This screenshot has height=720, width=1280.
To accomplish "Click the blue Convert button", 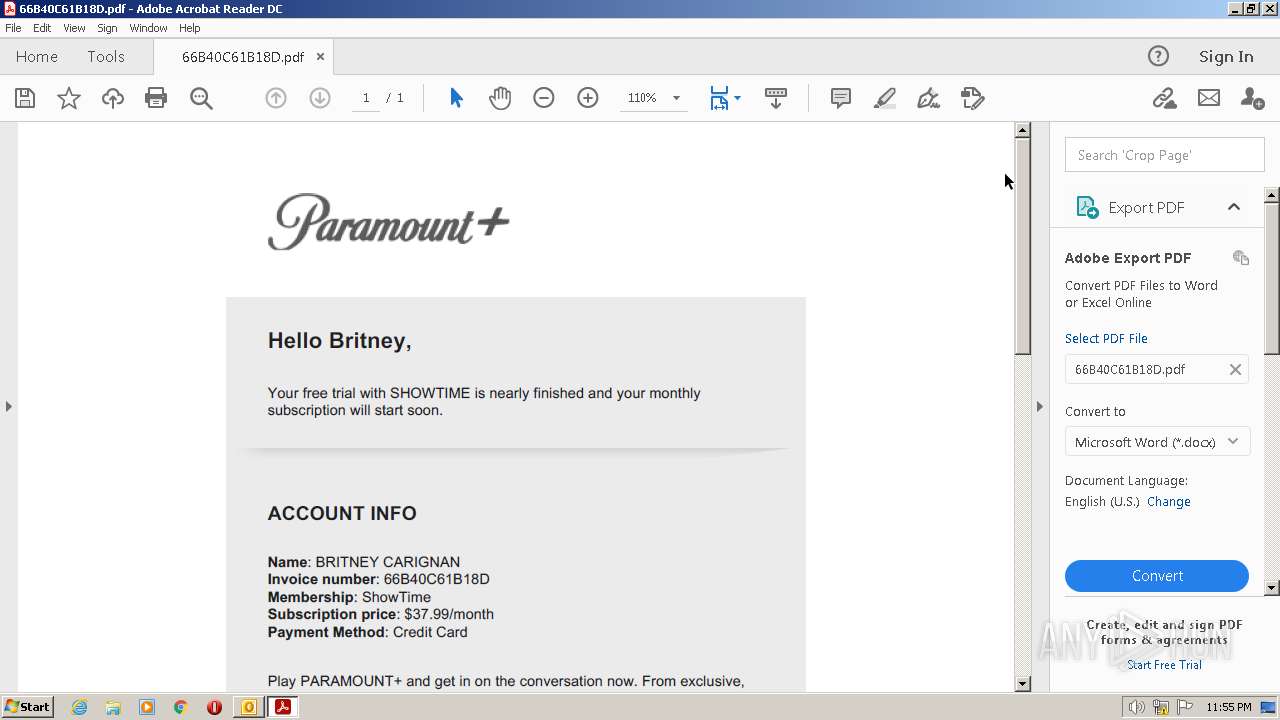I will (1157, 576).
